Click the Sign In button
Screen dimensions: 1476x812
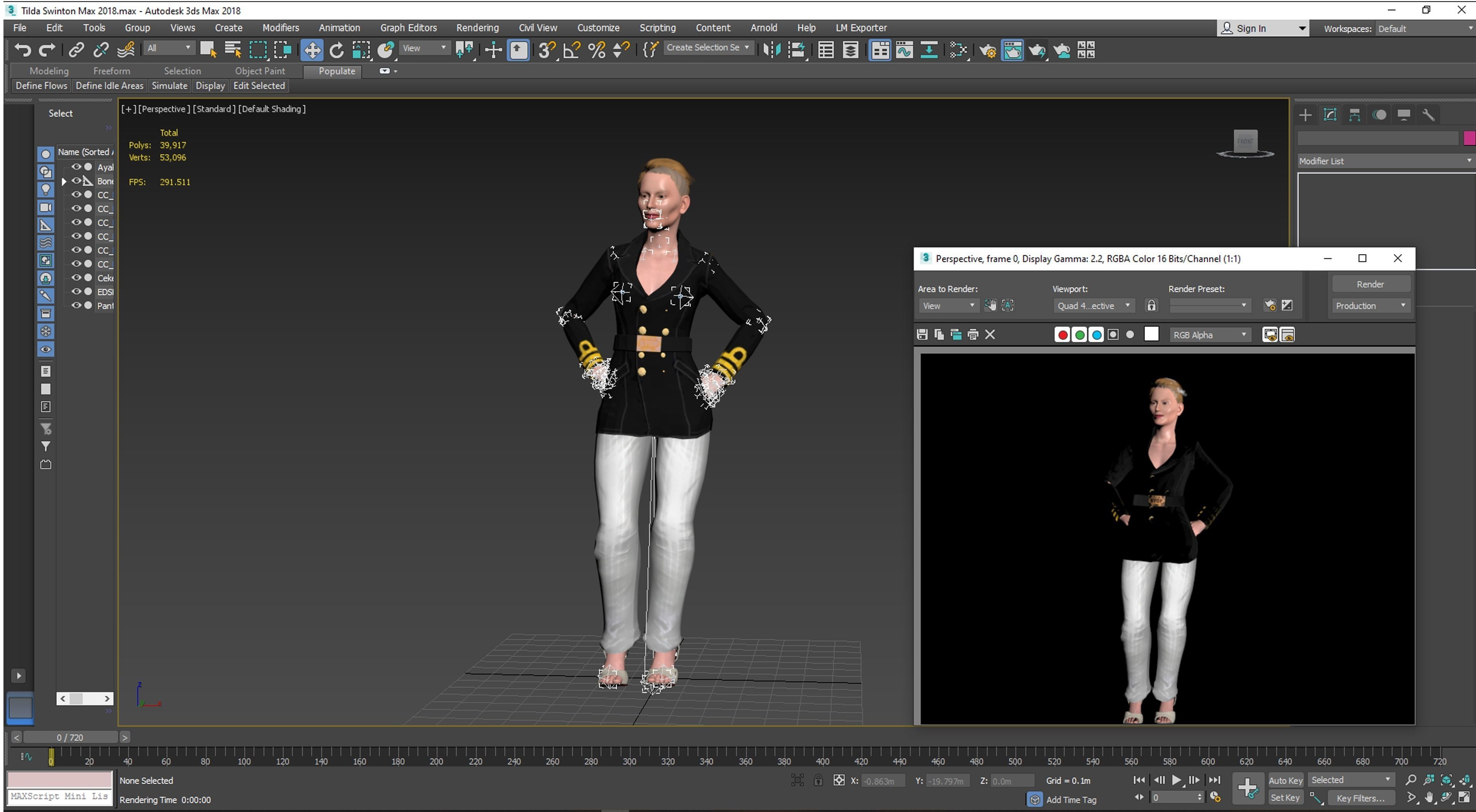(1262, 28)
